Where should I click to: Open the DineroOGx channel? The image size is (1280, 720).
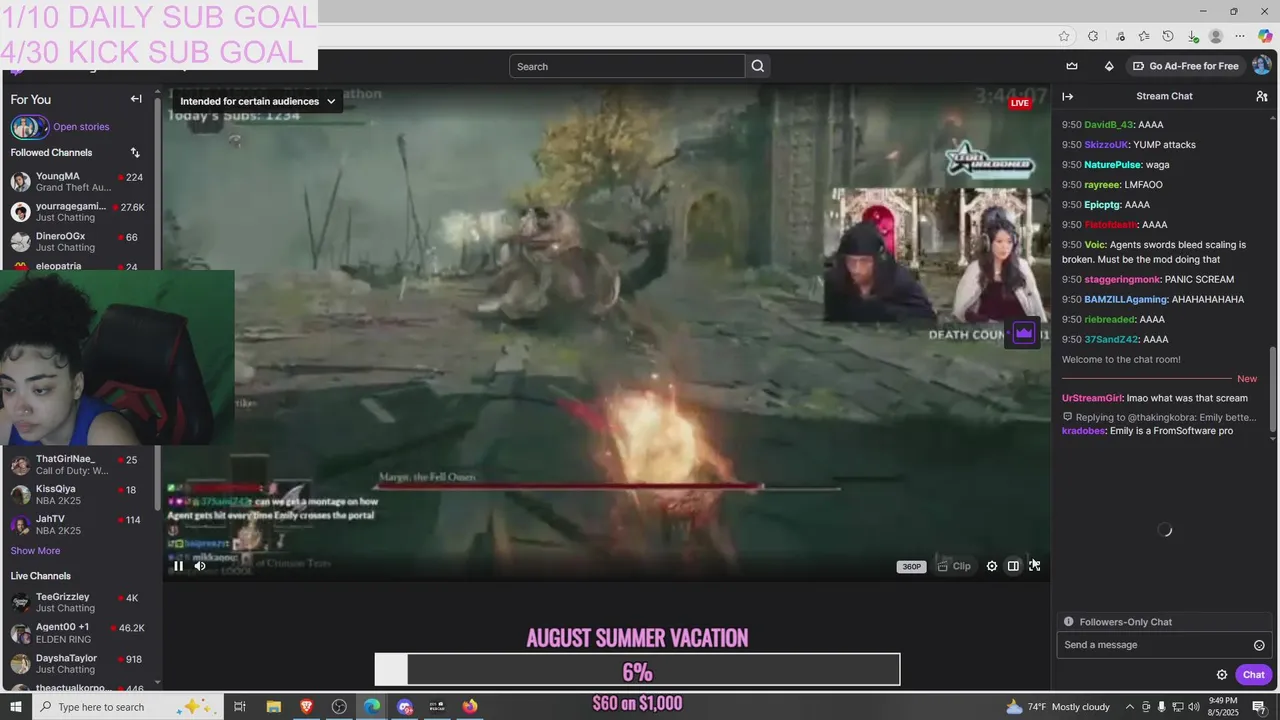pyautogui.click(x=77, y=241)
